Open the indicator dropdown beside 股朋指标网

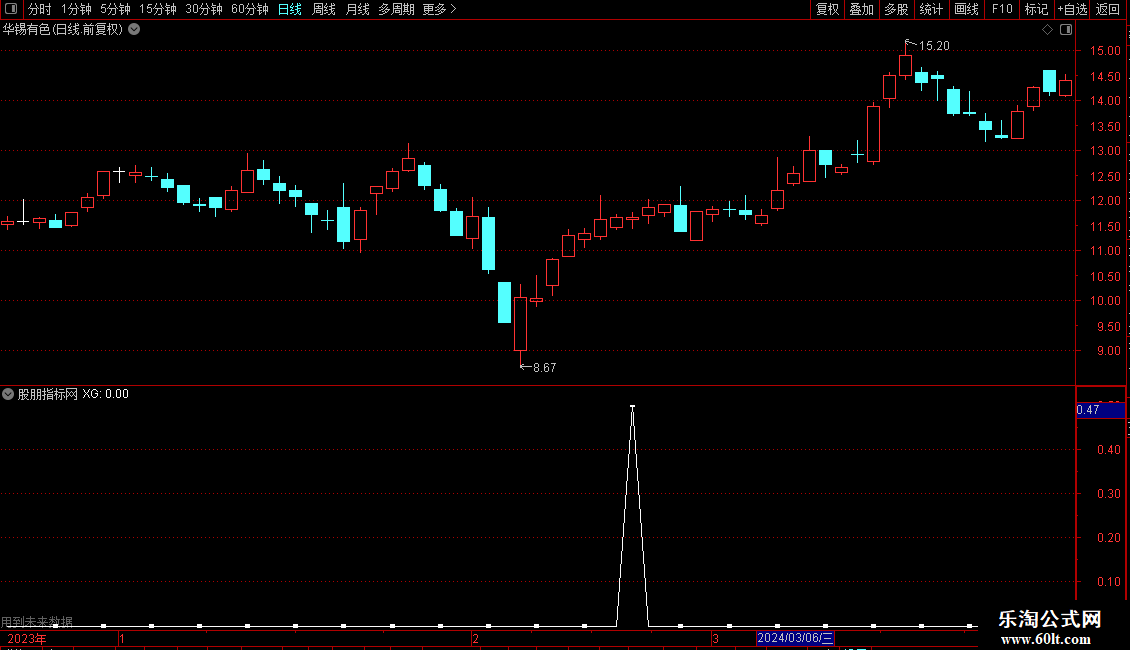pyautogui.click(x=8, y=394)
